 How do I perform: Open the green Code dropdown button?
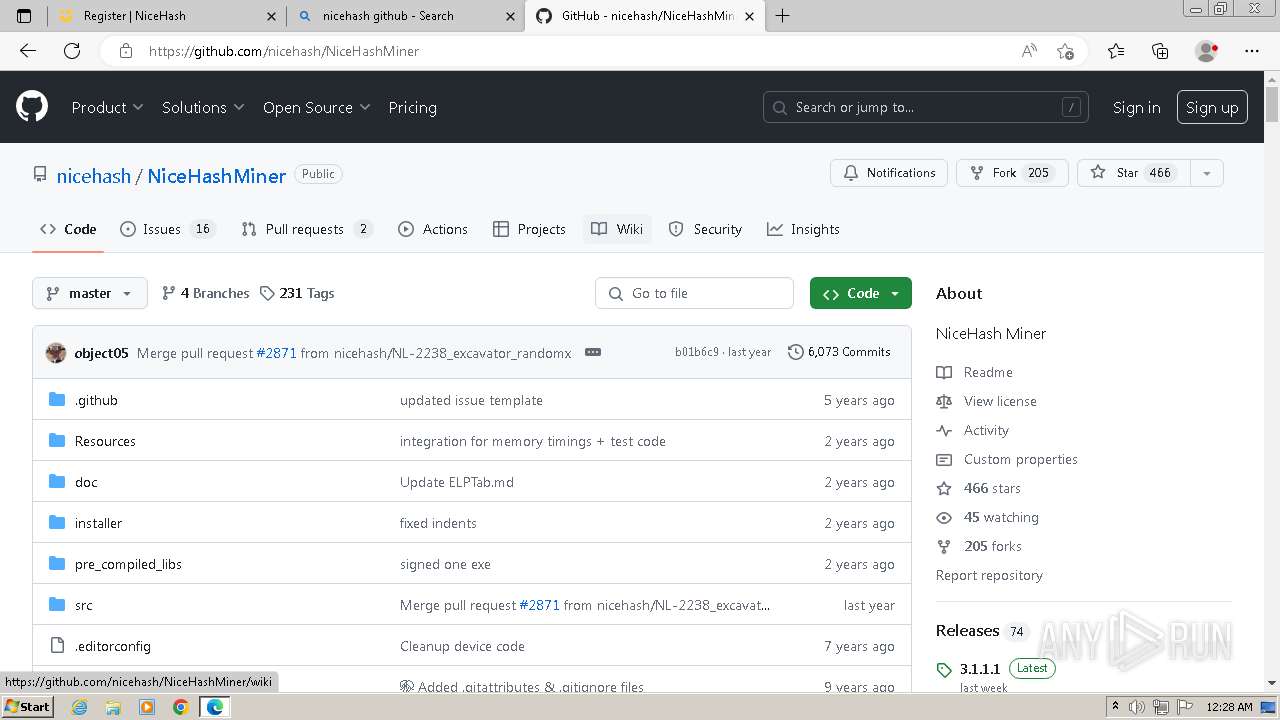coord(861,293)
